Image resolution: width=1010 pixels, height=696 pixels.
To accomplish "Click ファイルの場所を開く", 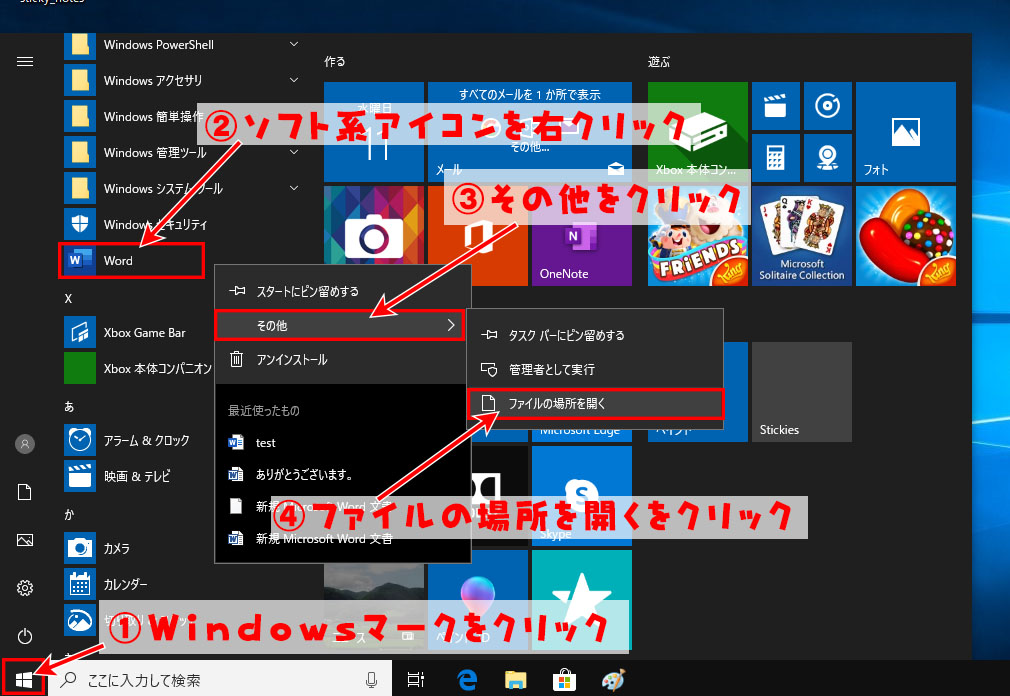I will tap(595, 403).
